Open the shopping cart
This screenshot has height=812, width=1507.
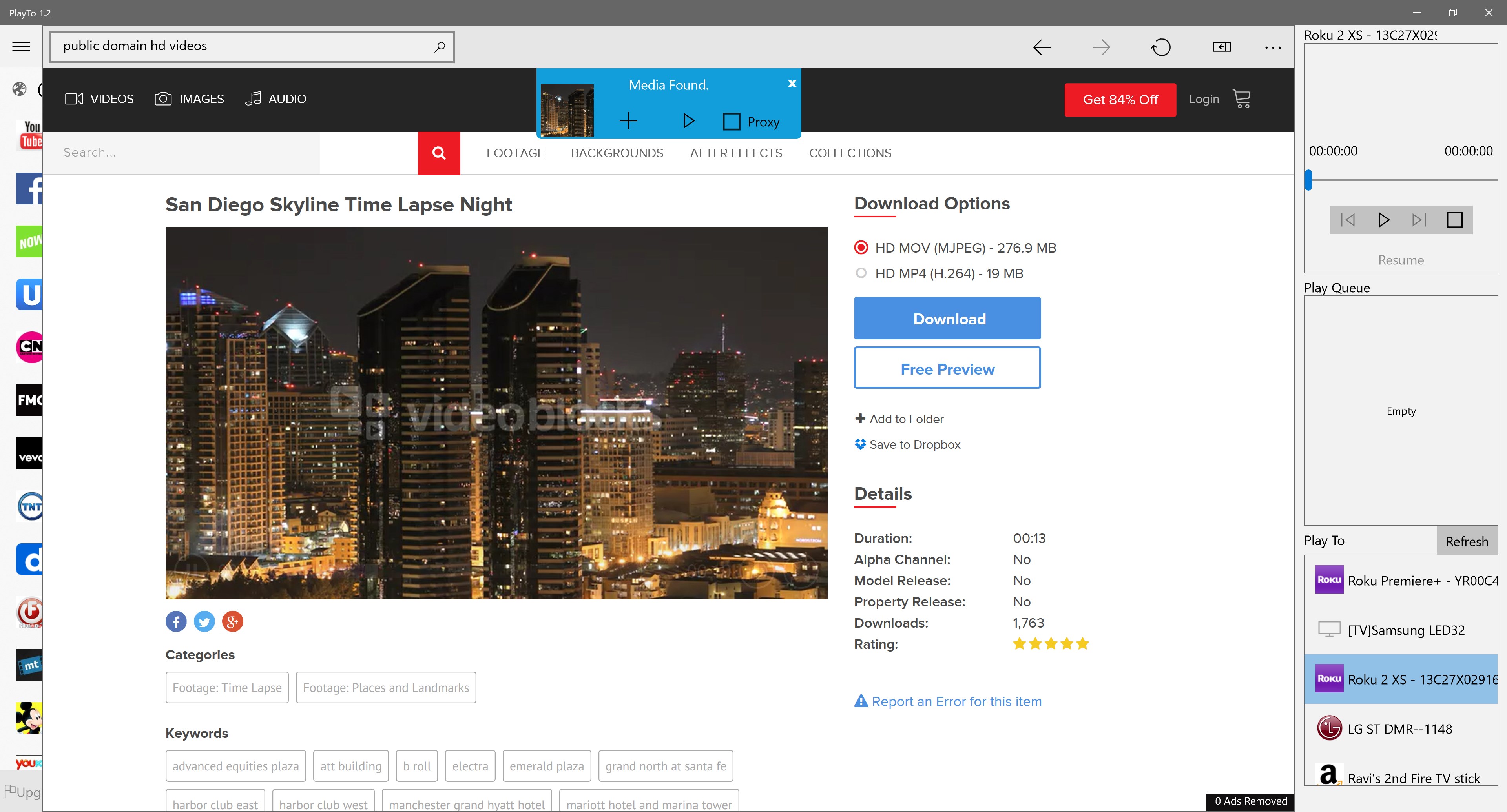(x=1242, y=99)
